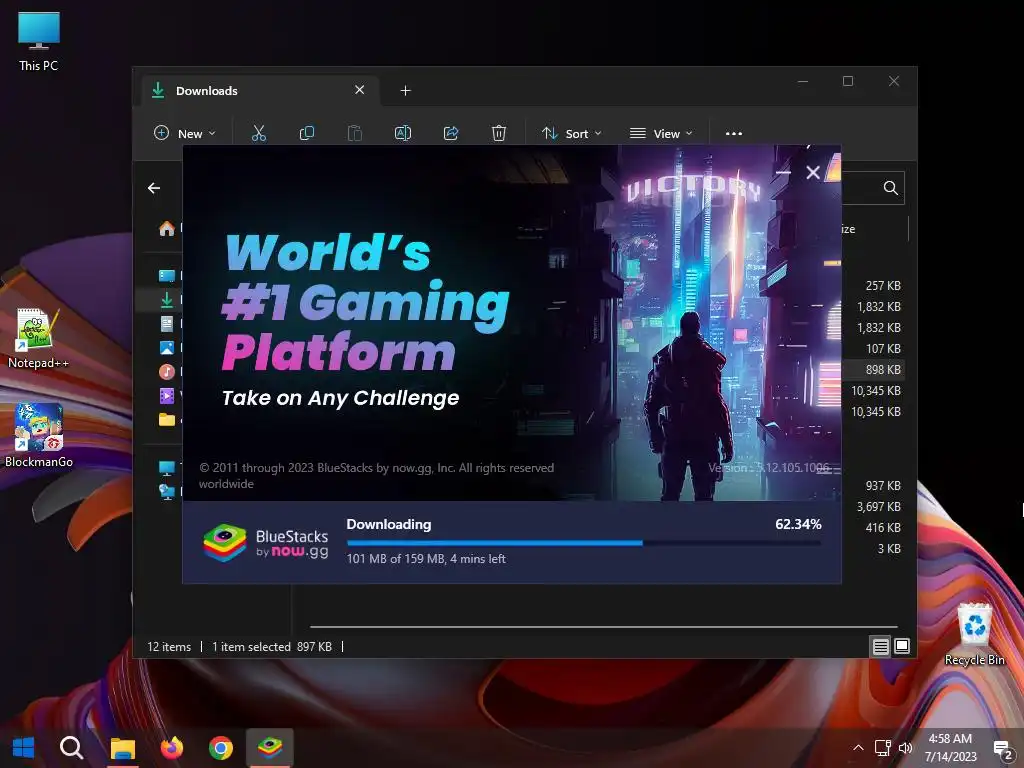
Task: Add a new File Explorer tab
Action: (x=406, y=91)
